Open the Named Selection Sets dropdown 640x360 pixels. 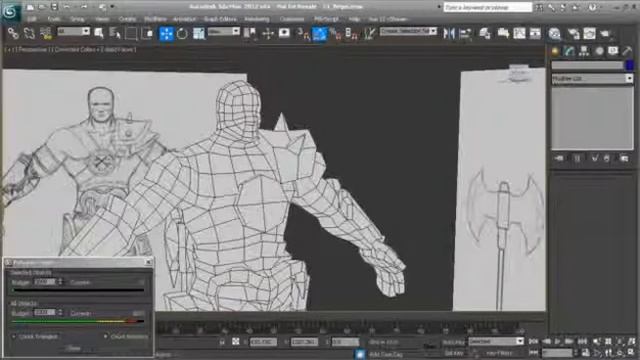click(x=408, y=31)
